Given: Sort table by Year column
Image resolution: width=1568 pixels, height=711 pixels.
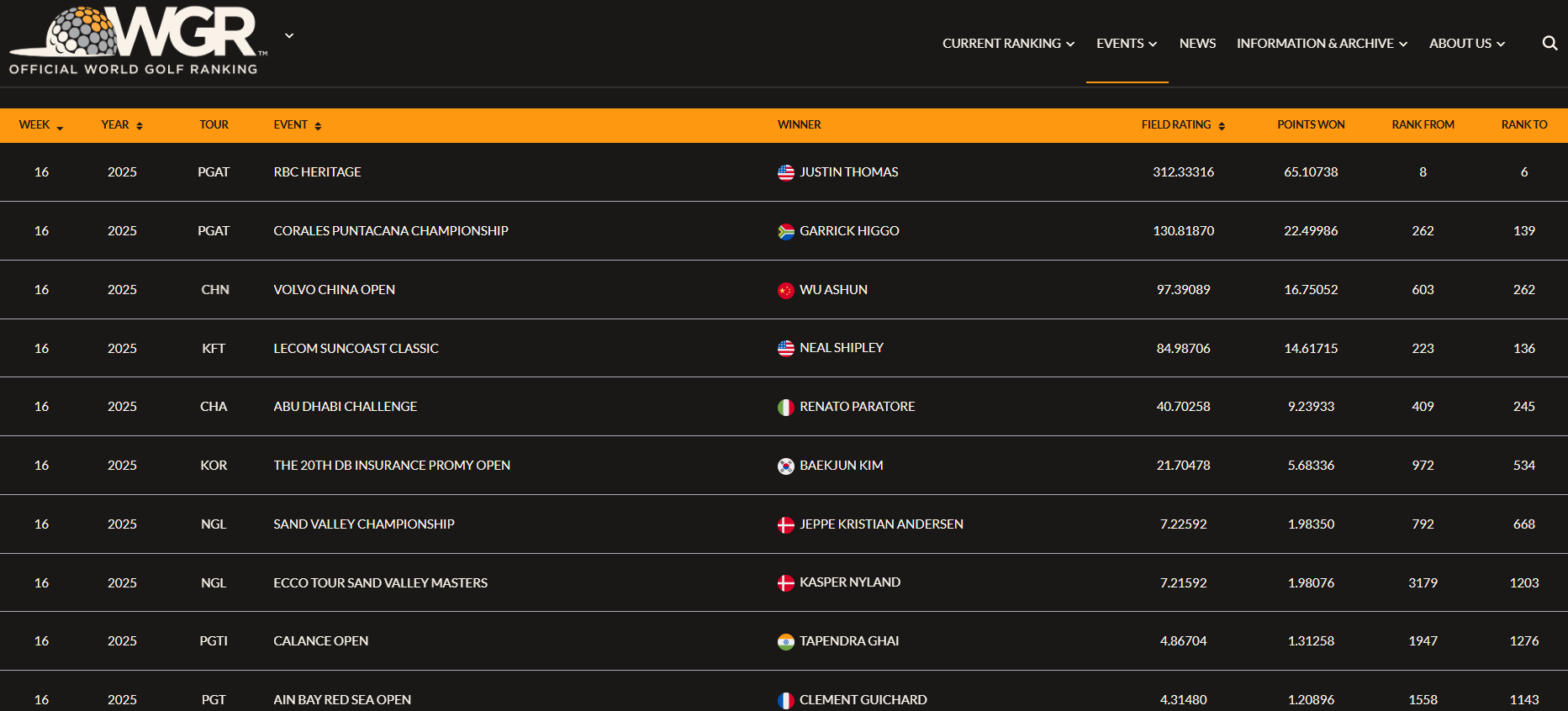Looking at the screenshot, I should 122,124.
